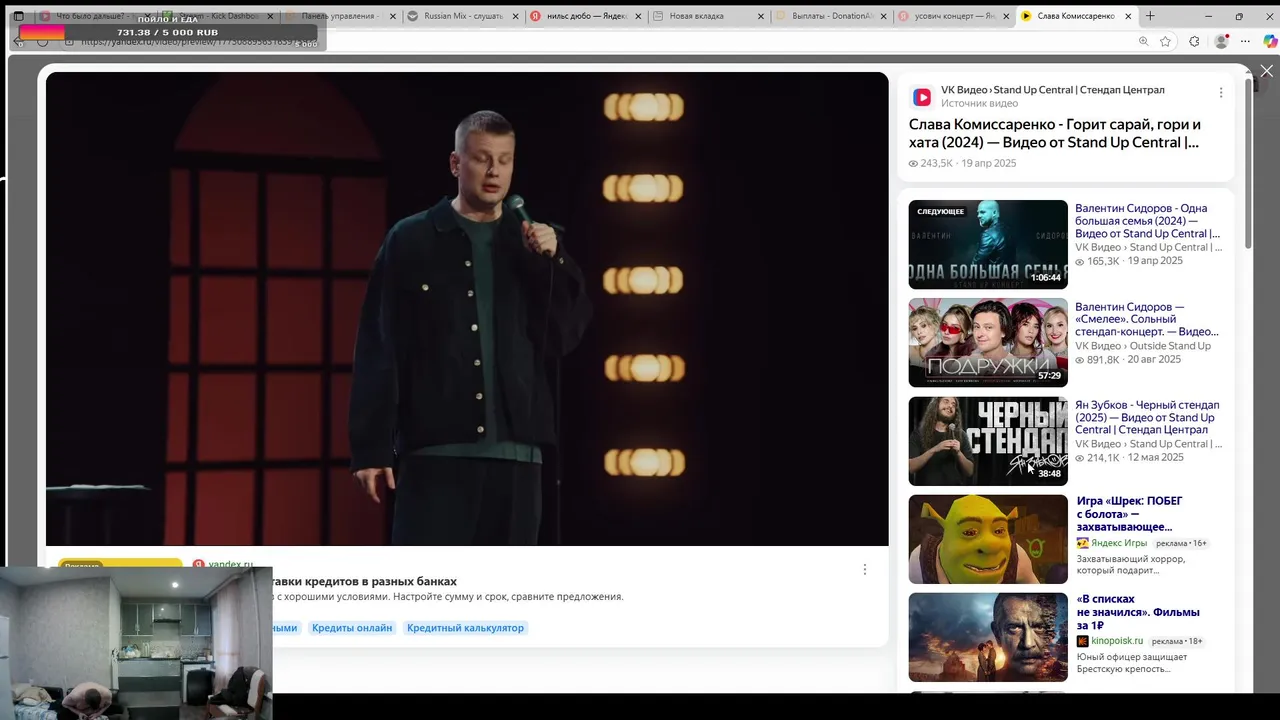1280x720 pixels.
Task: Click the реклама 18+ label
Action: point(1177,641)
